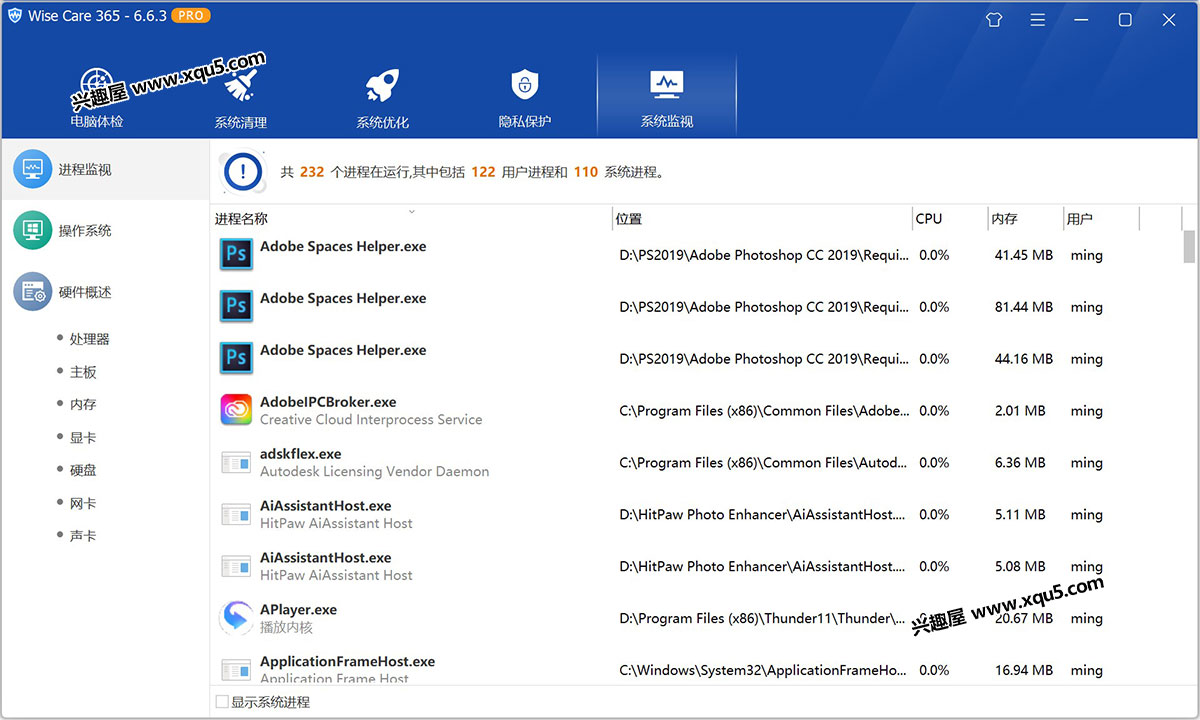This screenshot has height=720, width=1200.
Task: Click the adskflex.exe process icon
Action: coord(236,463)
